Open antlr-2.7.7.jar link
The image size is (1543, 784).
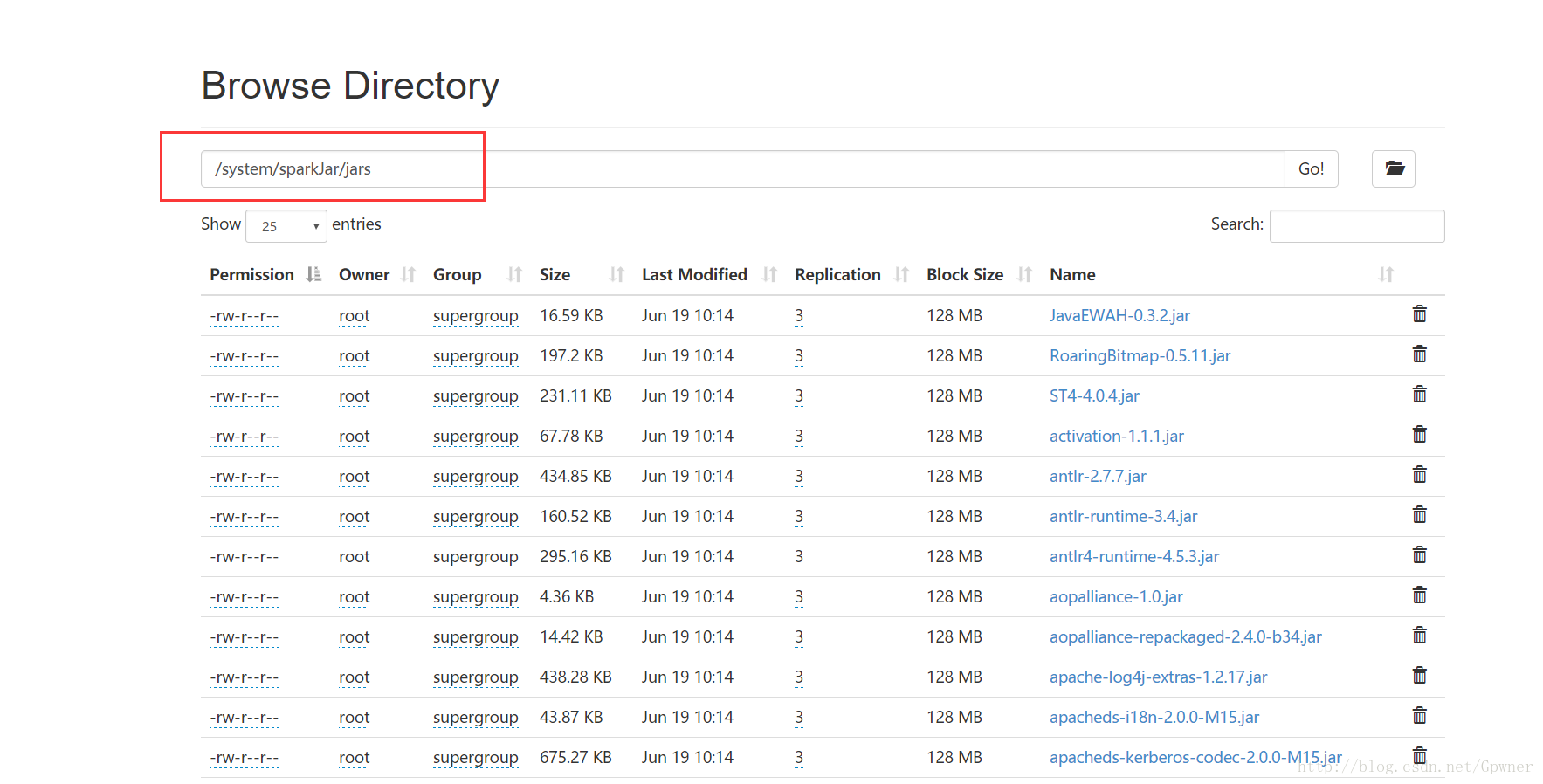coord(1098,476)
